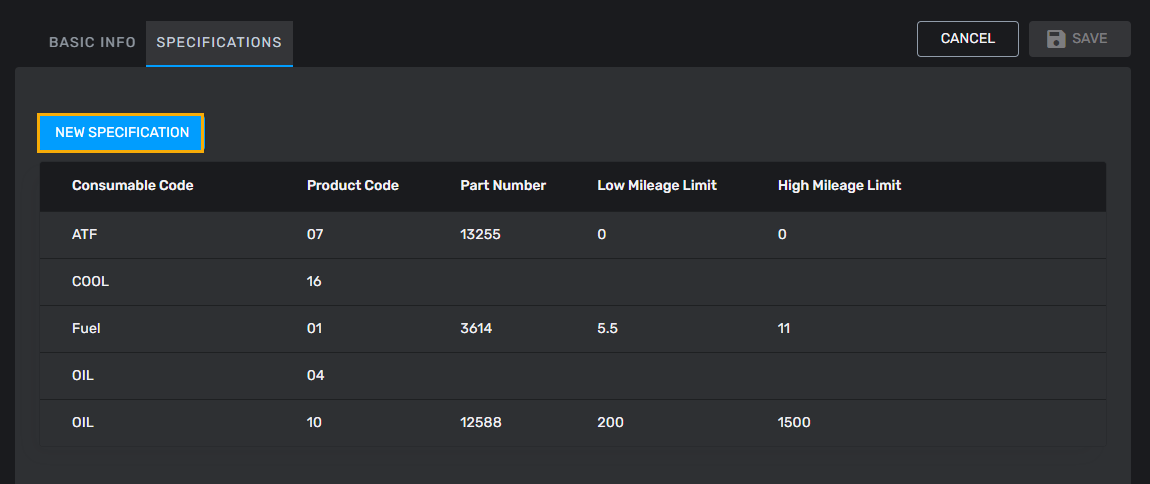Click the Product Code column header
The width and height of the screenshot is (1150, 484).
[352, 186]
